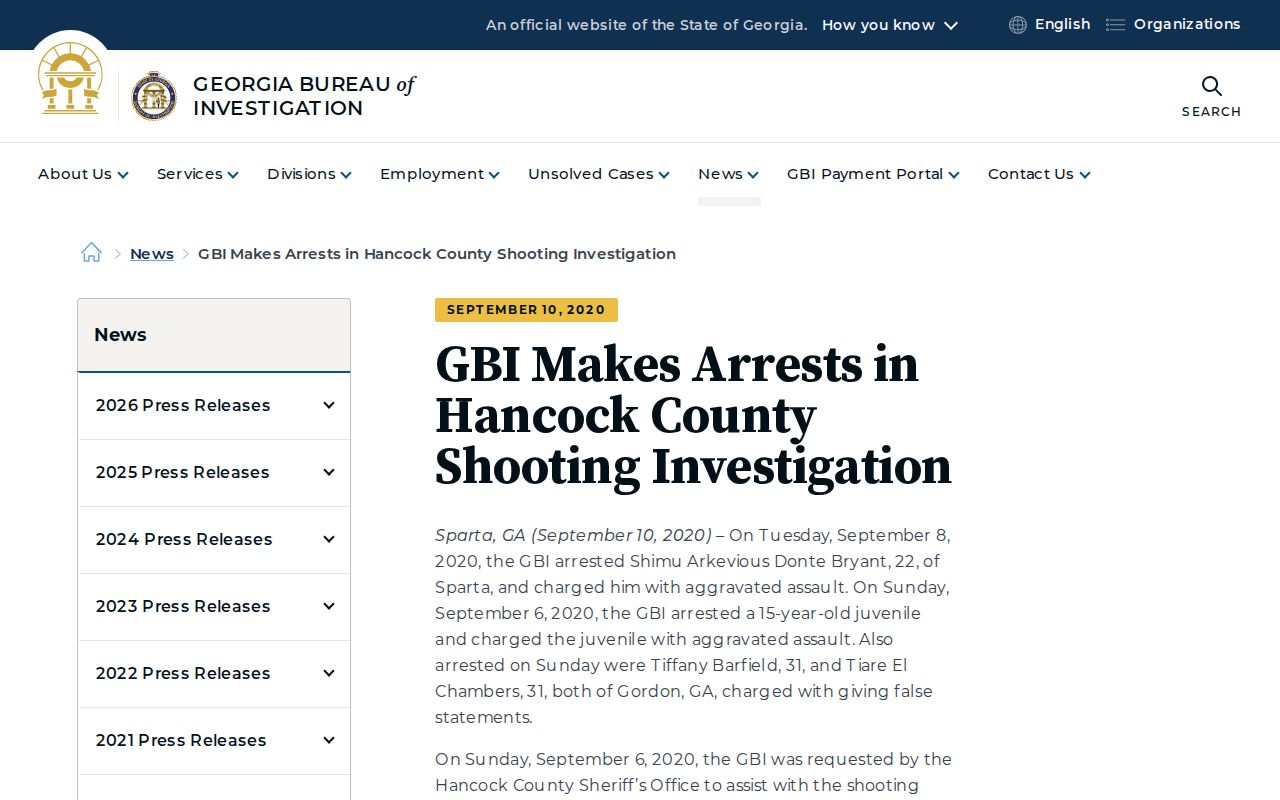This screenshot has height=800, width=1280.
Task: Open the Organizations link
Action: (x=1187, y=24)
